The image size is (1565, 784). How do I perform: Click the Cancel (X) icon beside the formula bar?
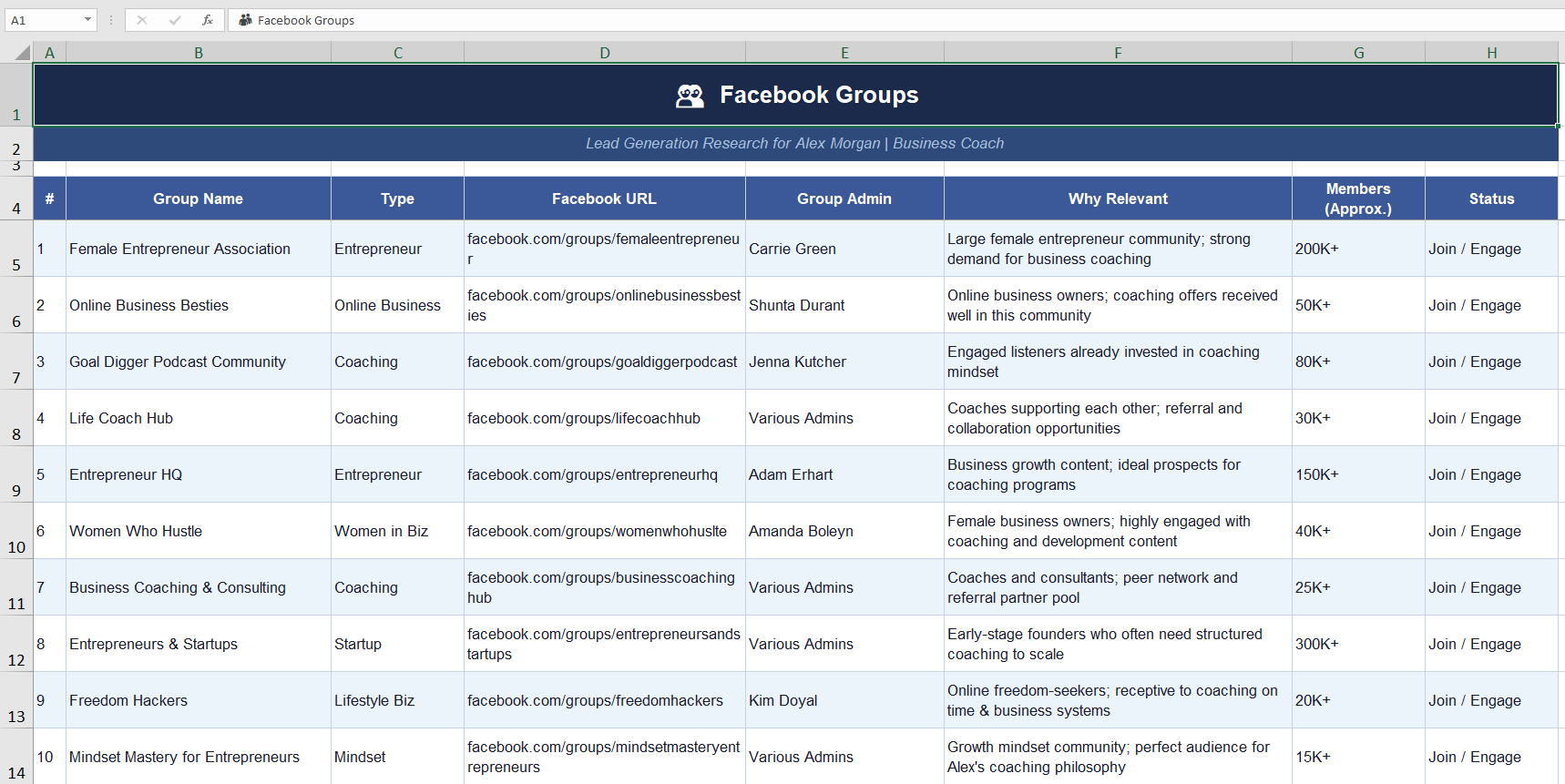coord(142,20)
